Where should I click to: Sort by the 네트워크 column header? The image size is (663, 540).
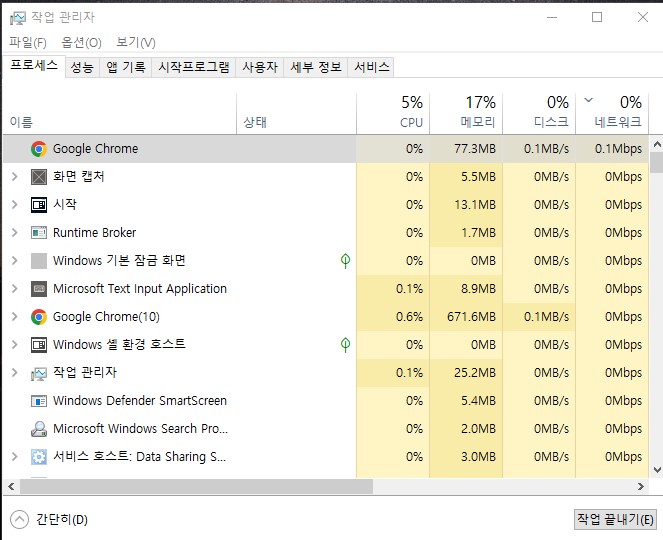click(612, 113)
